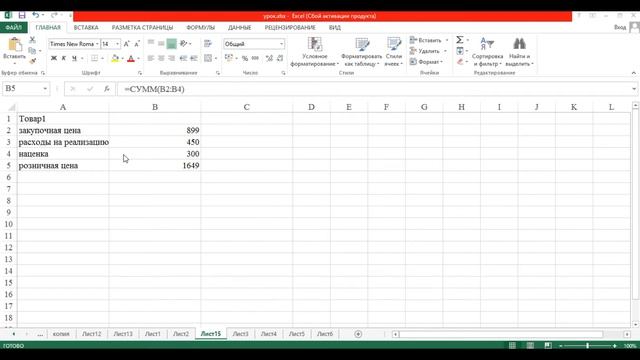Viewport: 640px width, 360px height.
Task: Click the Clear eraser icon
Action: (x=460, y=62)
